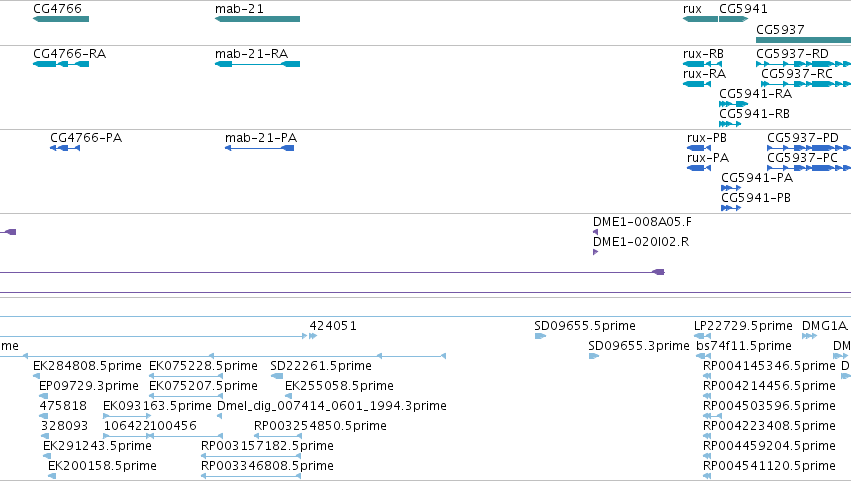Select EK075207.5prime EST
851x481 pixels.
point(186,396)
